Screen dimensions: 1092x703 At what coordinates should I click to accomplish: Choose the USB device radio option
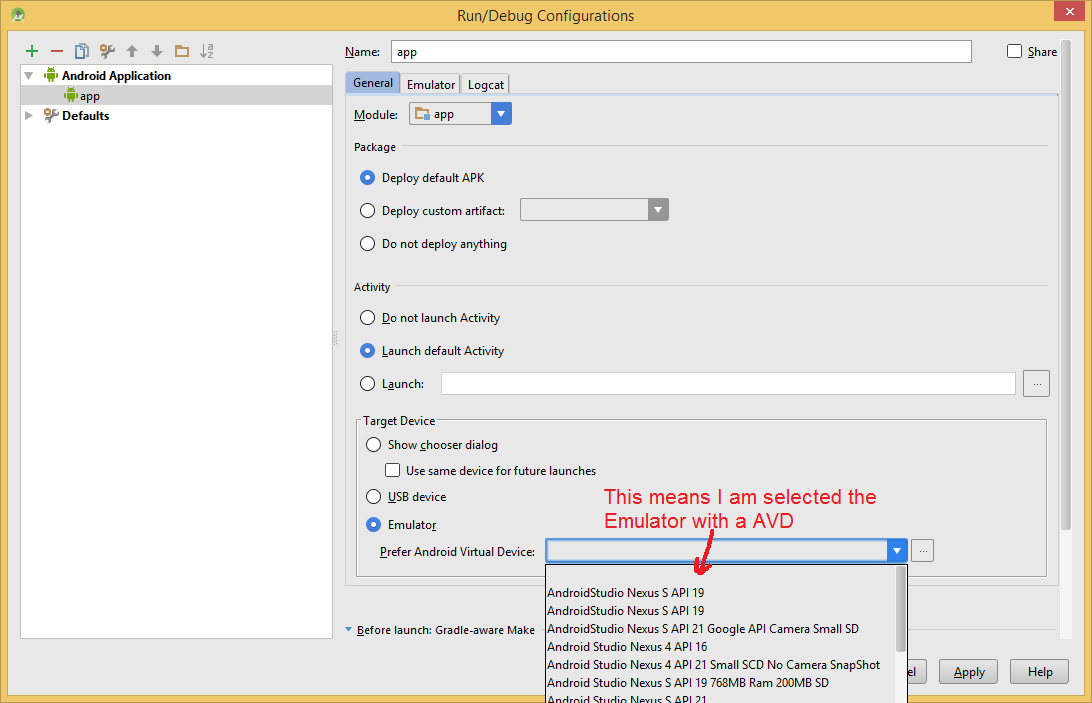pos(373,497)
